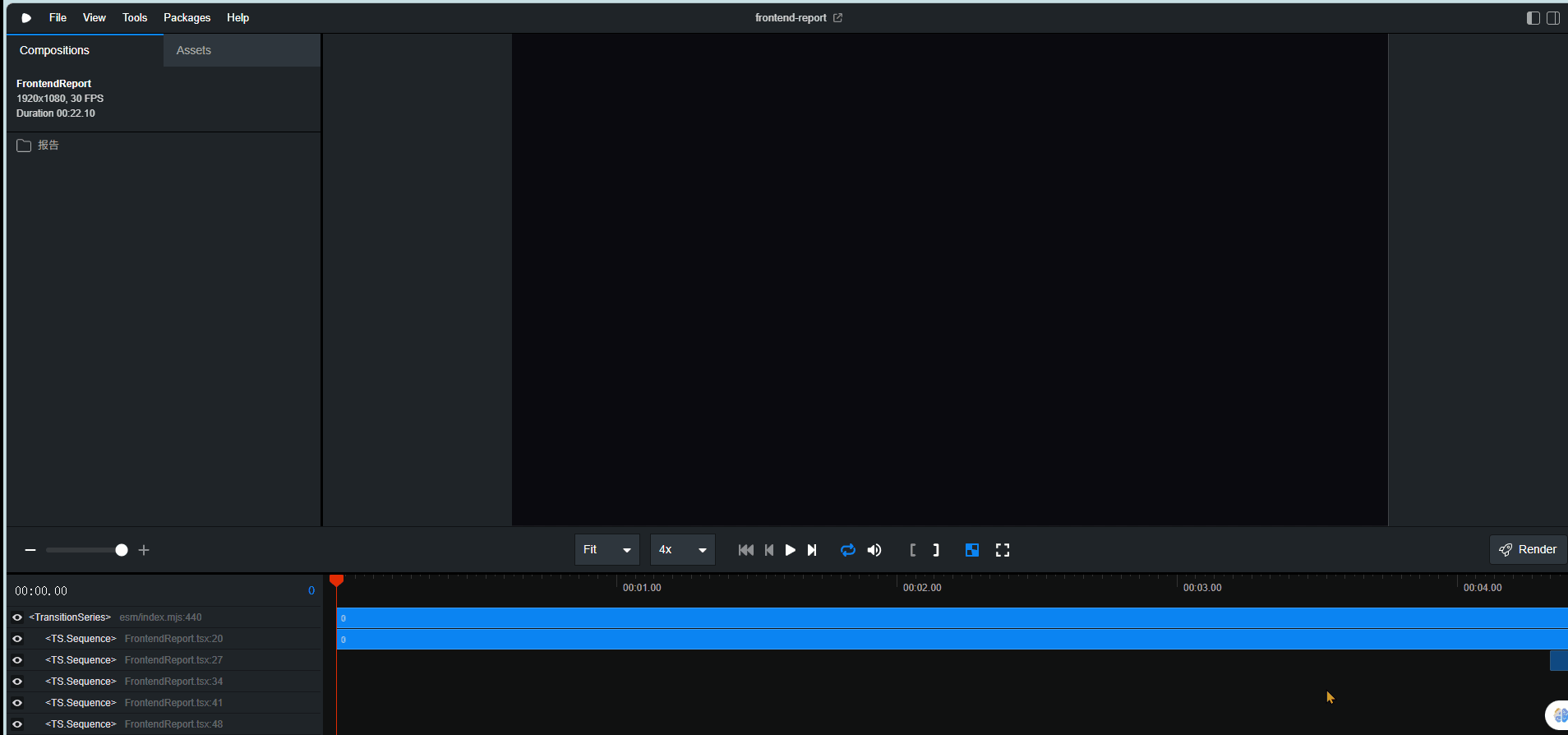Step back one frame
Viewport: 1568px width, 735px height.
point(769,550)
